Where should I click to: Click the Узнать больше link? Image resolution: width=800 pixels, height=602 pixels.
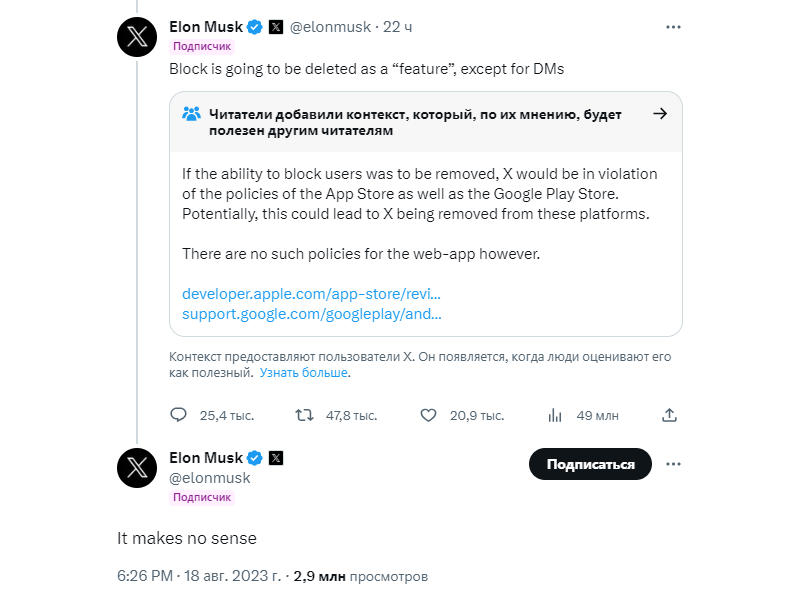tap(304, 372)
